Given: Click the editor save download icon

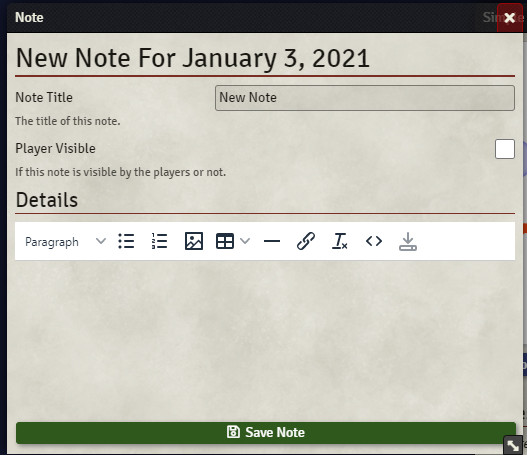Looking at the screenshot, I should coord(408,241).
